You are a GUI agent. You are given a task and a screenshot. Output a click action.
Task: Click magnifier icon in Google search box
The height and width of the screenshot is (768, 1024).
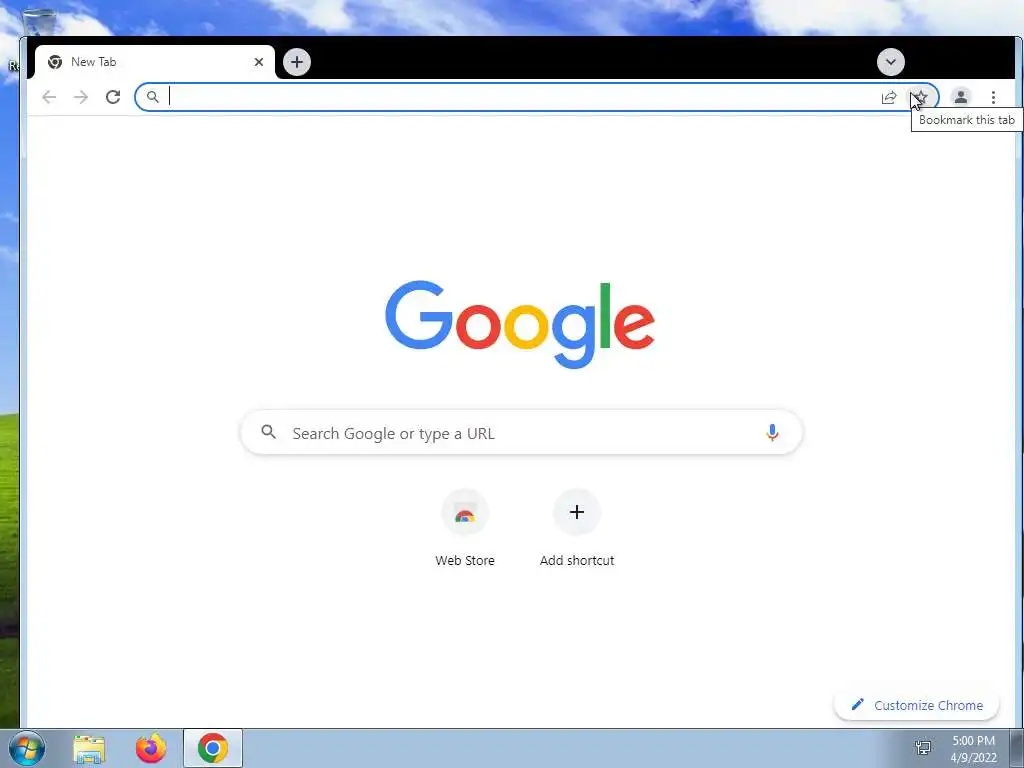[x=268, y=432]
